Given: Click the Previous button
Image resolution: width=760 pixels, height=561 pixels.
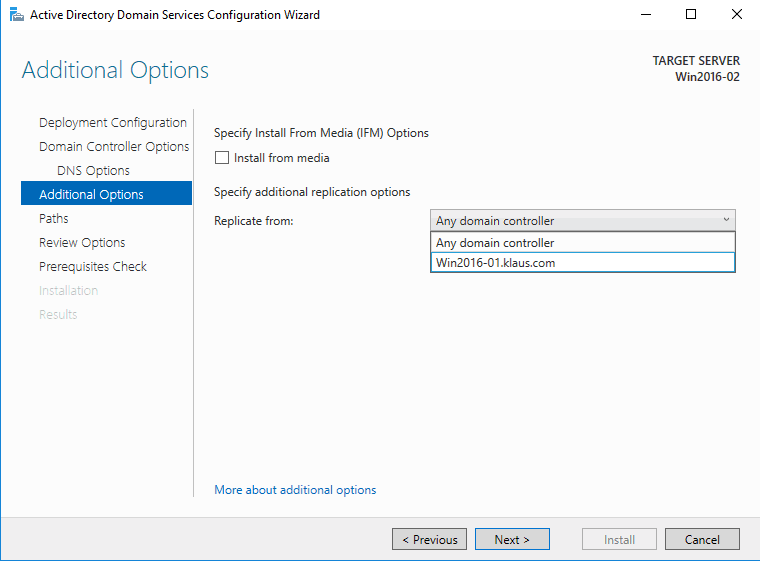Looking at the screenshot, I should (x=429, y=540).
